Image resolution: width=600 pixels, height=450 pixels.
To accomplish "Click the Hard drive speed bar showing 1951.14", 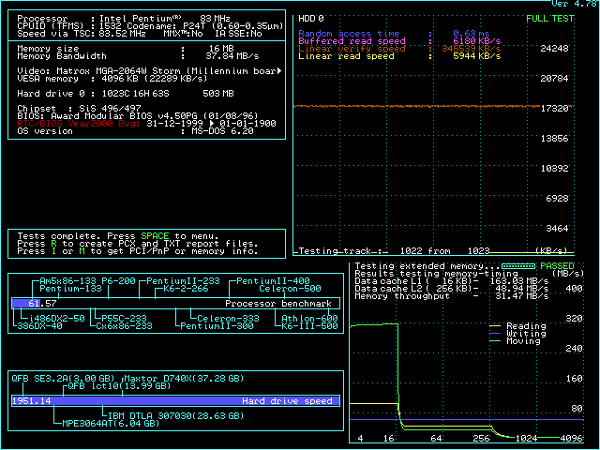I will (176, 401).
